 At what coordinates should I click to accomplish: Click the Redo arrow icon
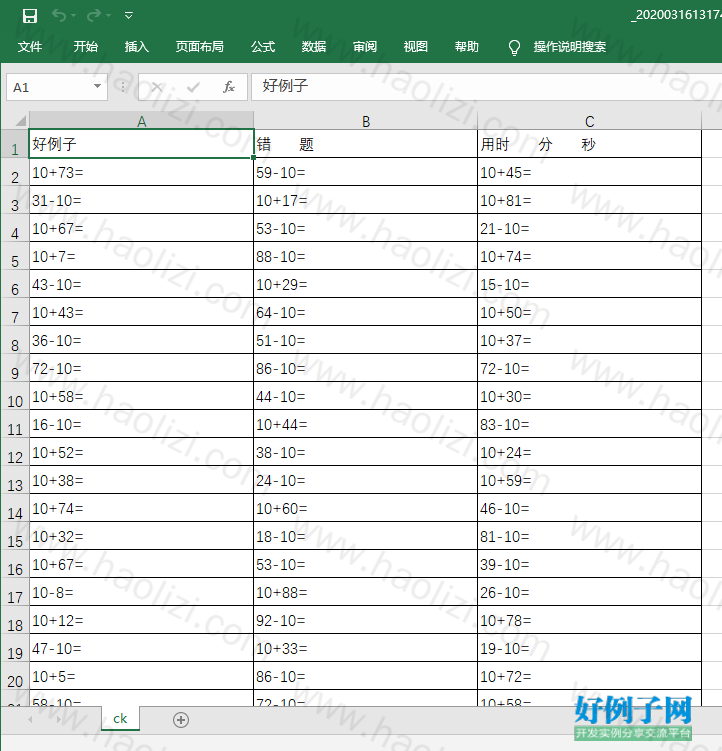[93, 15]
